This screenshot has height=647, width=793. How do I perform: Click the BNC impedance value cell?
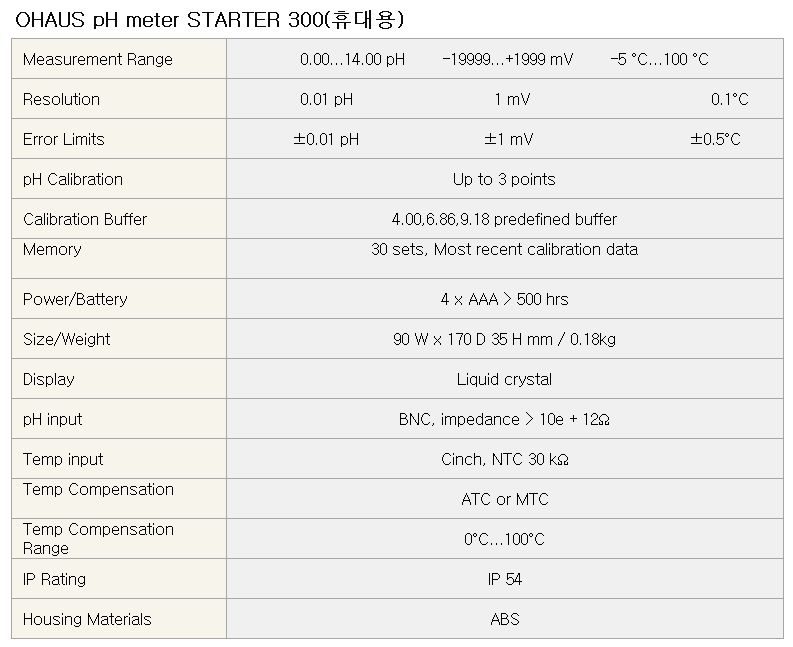(x=504, y=419)
